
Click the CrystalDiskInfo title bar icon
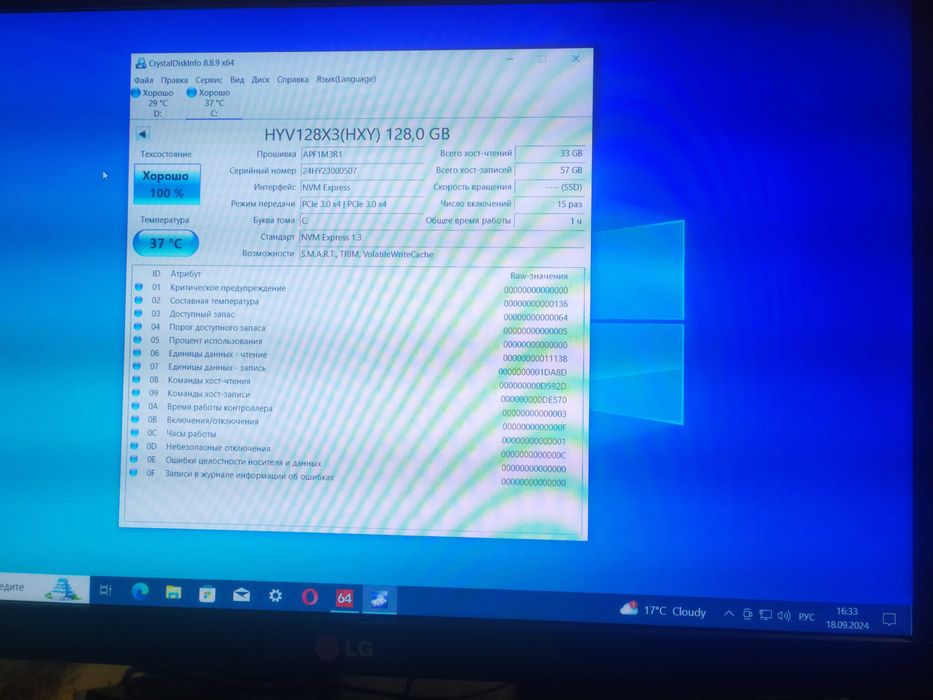tap(141, 63)
